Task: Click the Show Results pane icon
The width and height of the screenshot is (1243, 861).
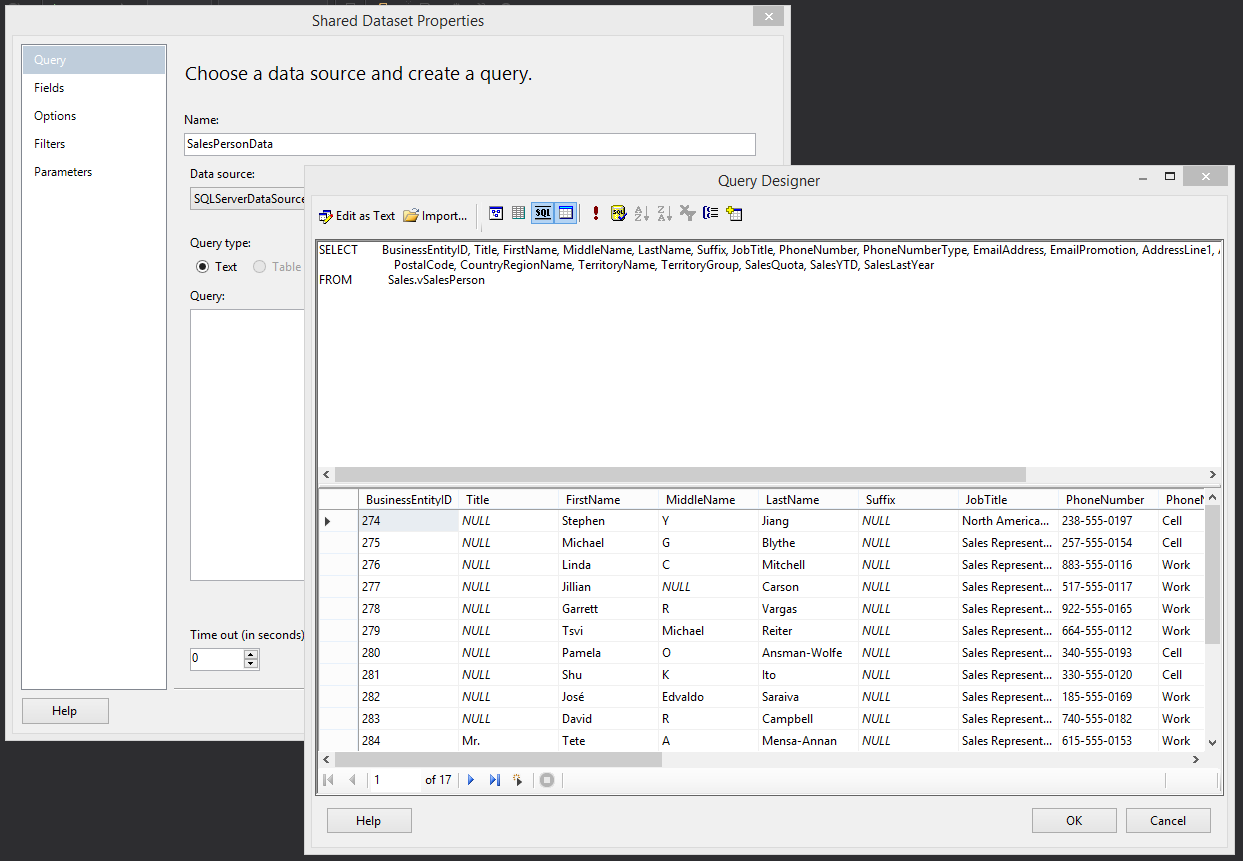Action: (564, 213)
